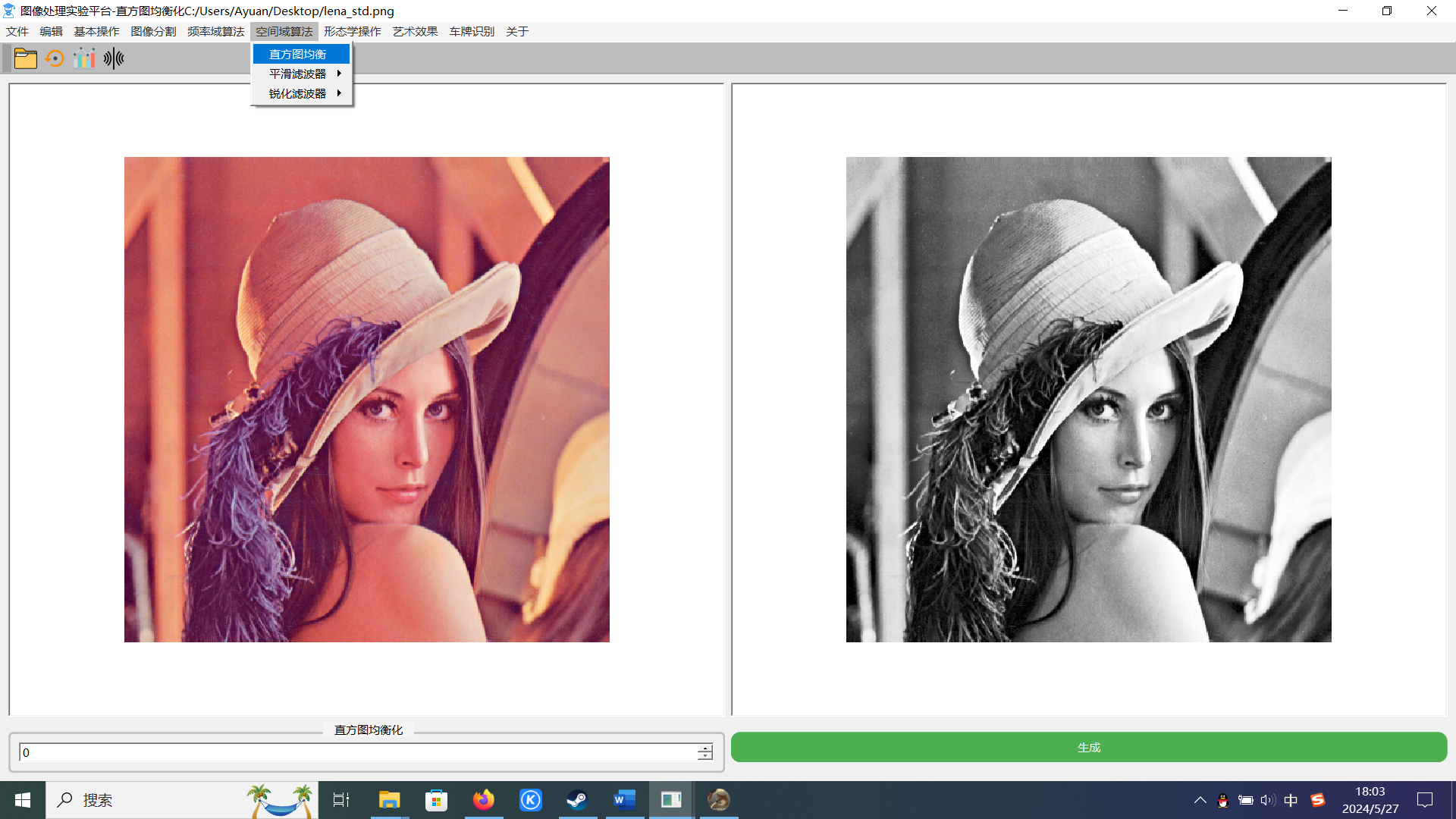Click the grayscale result image on the right
Screen dimensions: 1456x819
click(1088, 400)
